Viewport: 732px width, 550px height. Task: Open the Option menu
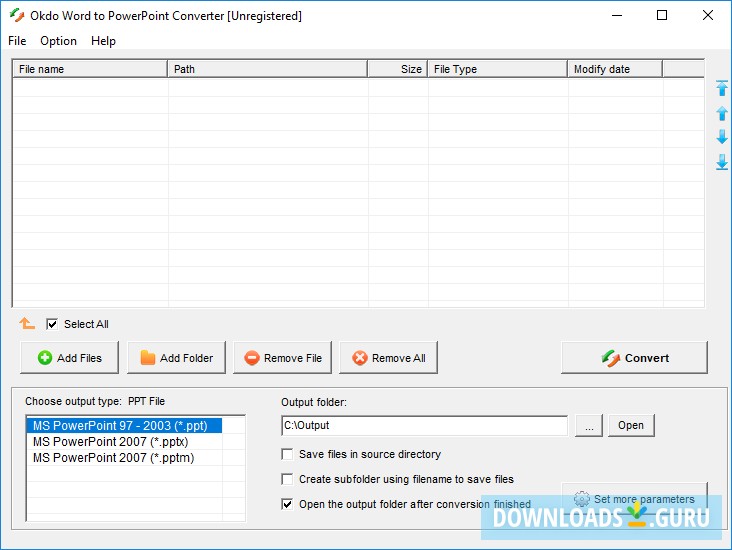point(58,41)
